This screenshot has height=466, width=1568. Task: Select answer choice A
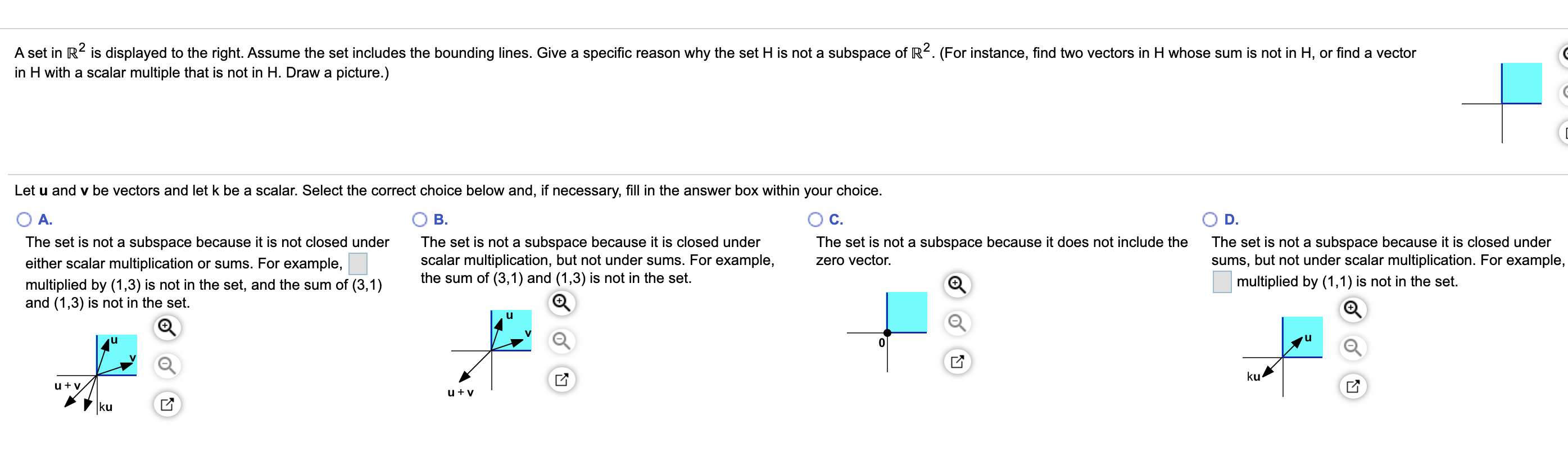pyautogui.click(x=23, y=218)
